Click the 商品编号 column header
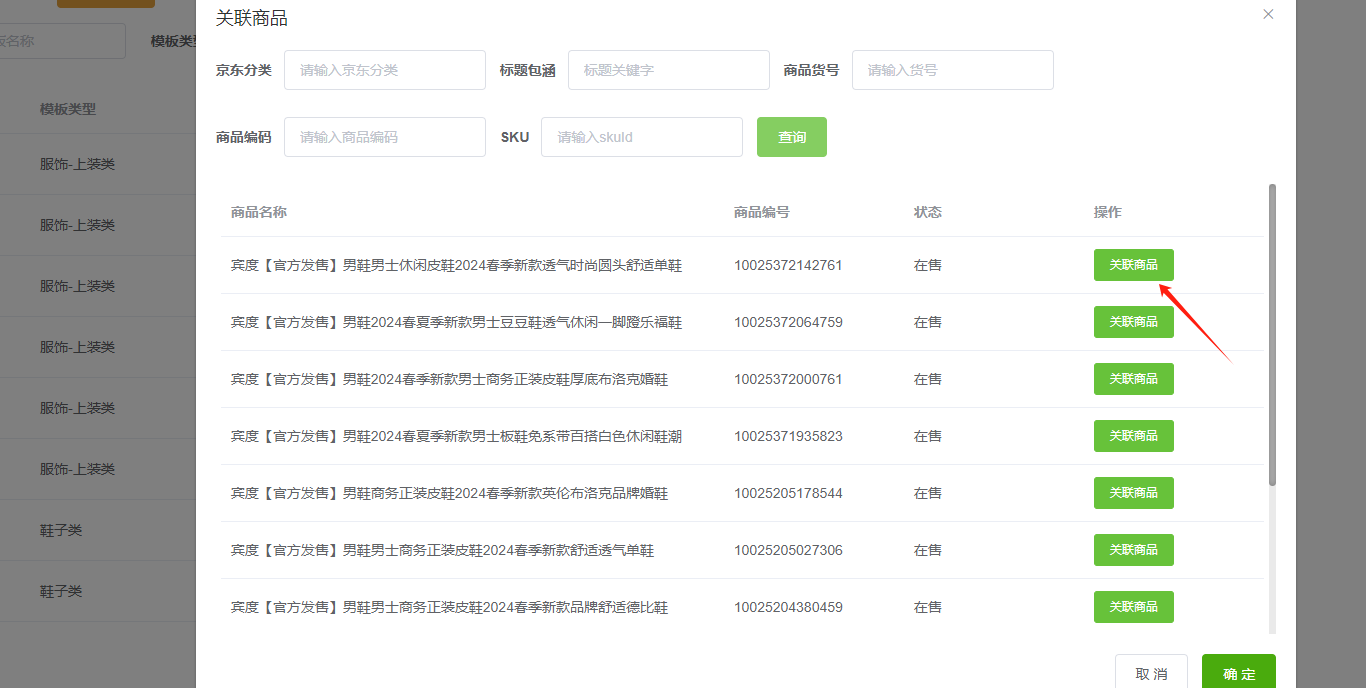The width and height of the screenshot is (1366, 688). point(761,212)
